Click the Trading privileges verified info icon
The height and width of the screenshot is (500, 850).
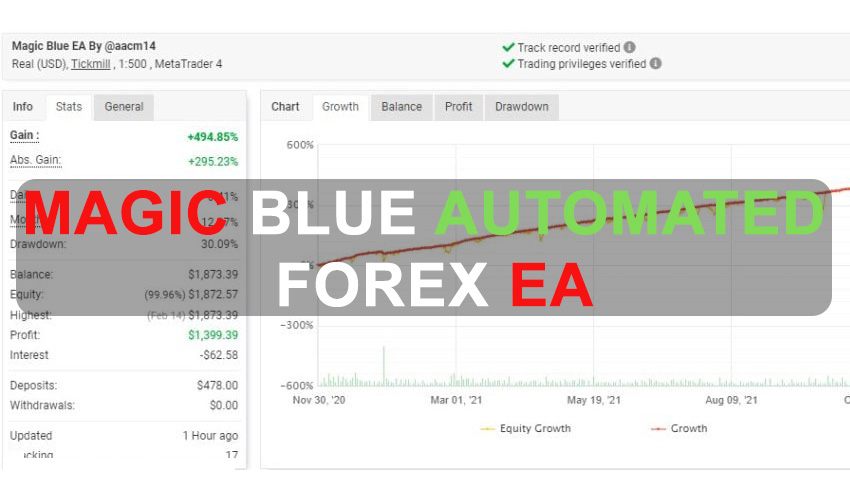(655, 63)
